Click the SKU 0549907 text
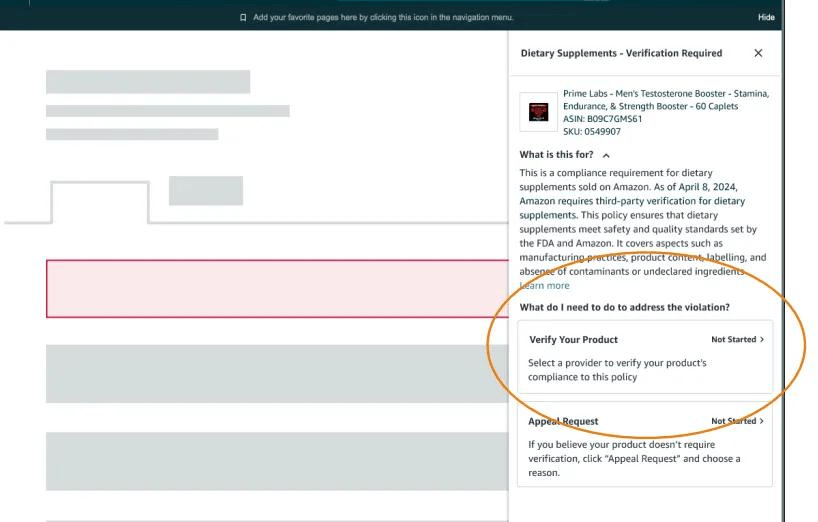This screenshot has width=818, height=522. (591, 131)
